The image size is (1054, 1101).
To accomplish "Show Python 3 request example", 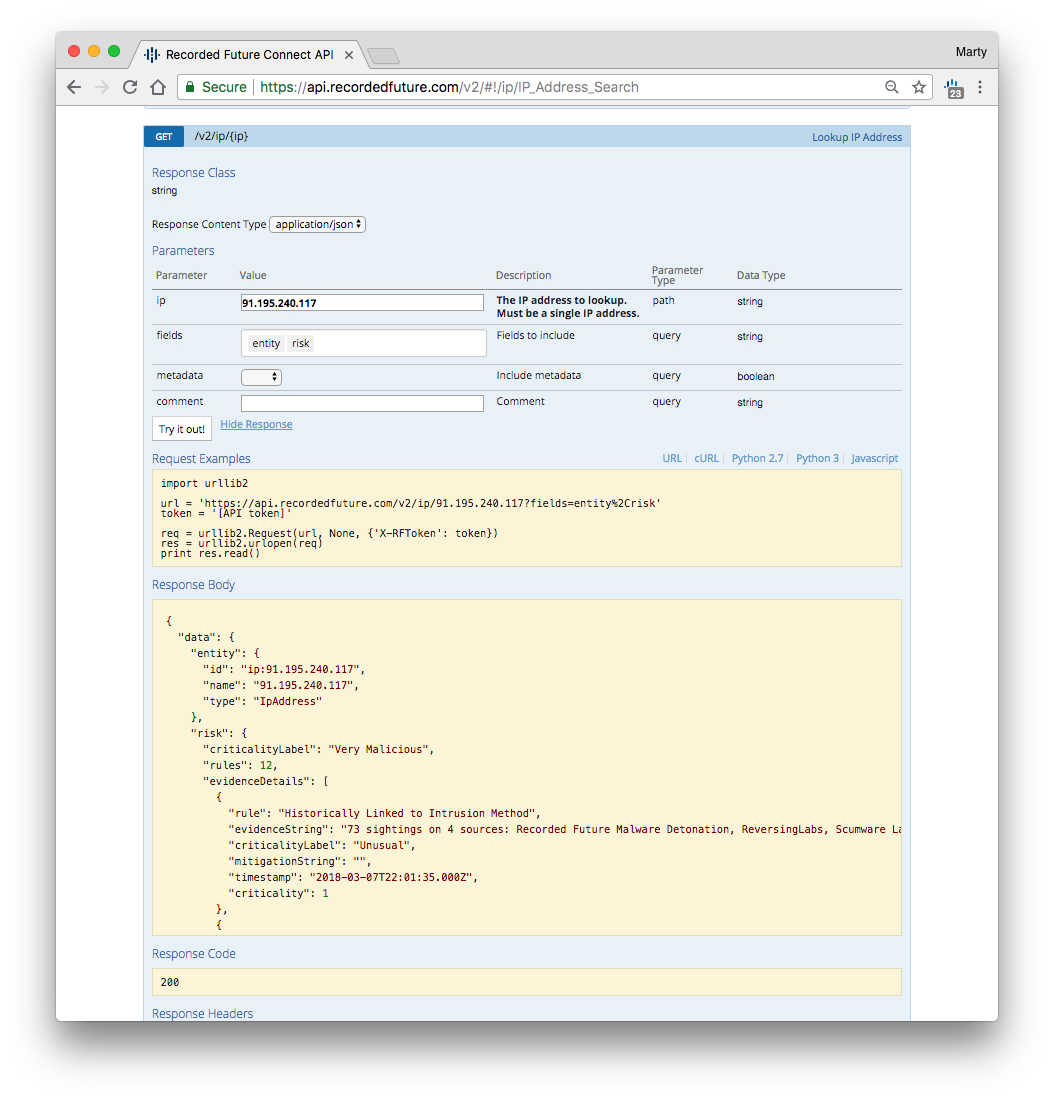I will pos(817,459).
